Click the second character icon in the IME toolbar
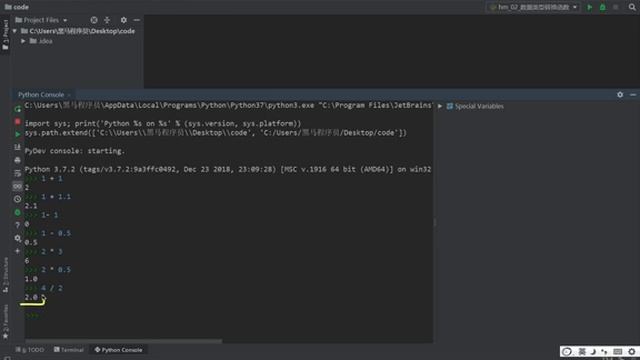Screen dimensions: 640x360 click(x=582, y=351)
